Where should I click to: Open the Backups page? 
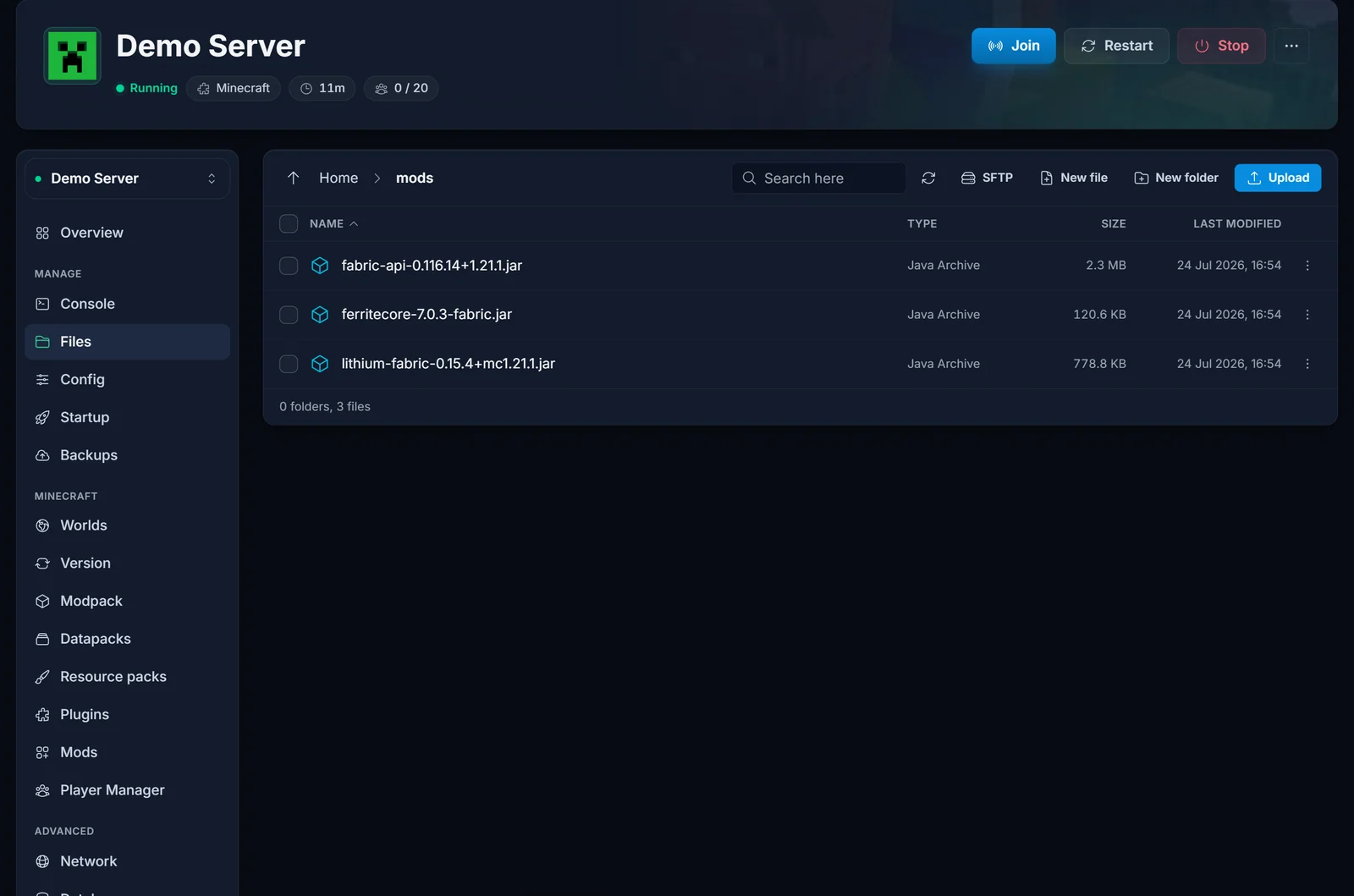[x=127, y=455]
